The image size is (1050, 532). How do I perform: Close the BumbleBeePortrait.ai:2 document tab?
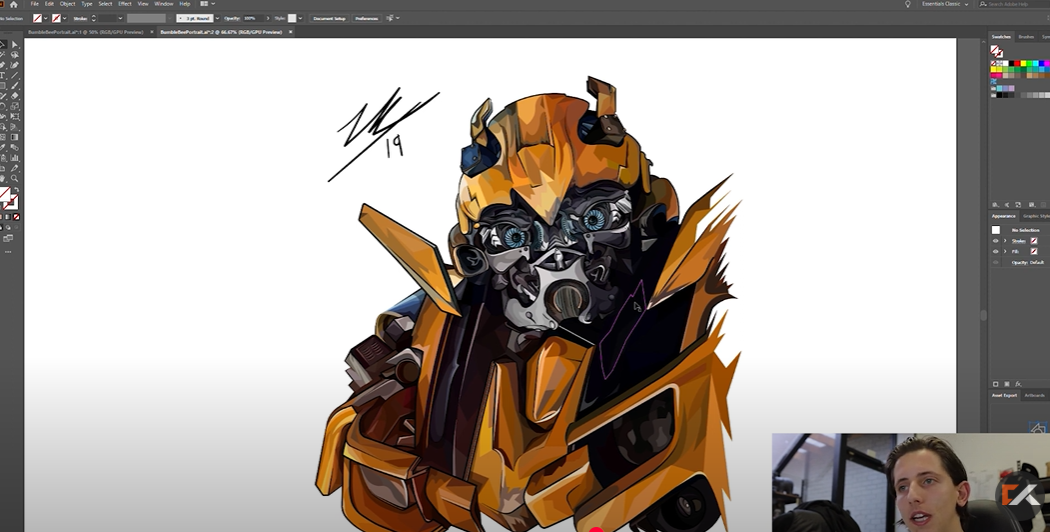(x=291, y=31)
